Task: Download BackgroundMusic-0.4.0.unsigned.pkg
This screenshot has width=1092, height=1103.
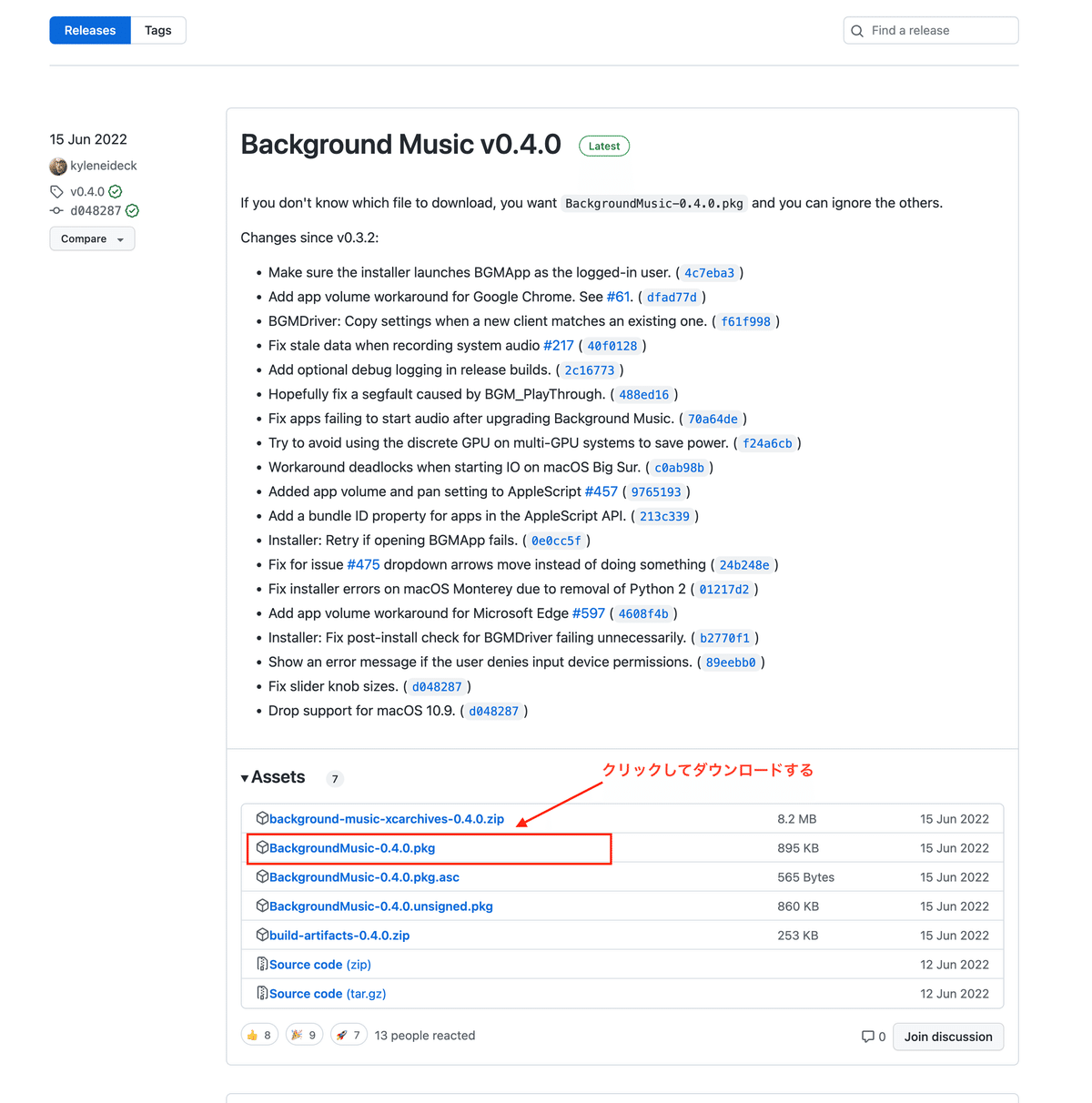Action: coord(381,906)
